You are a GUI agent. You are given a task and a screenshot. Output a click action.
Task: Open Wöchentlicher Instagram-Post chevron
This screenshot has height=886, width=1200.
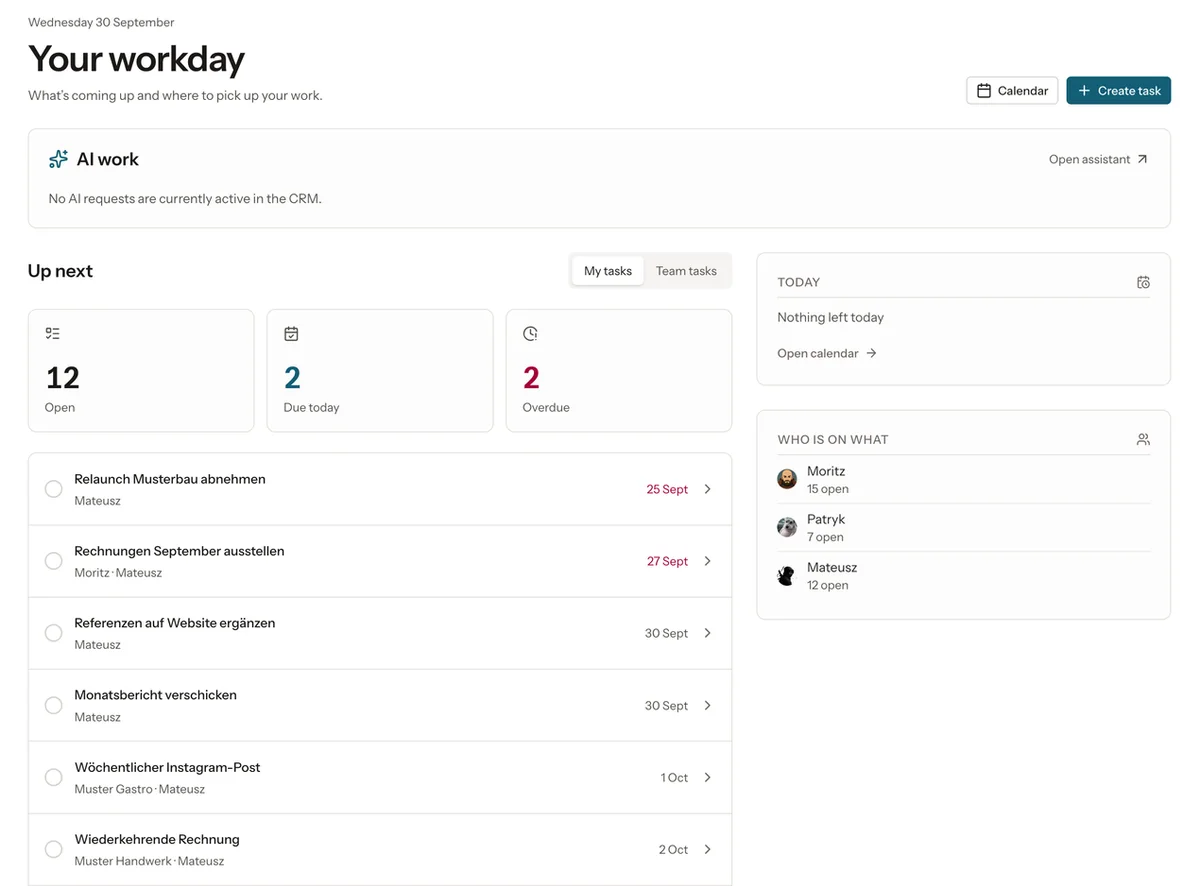click(x=707, y=777)
